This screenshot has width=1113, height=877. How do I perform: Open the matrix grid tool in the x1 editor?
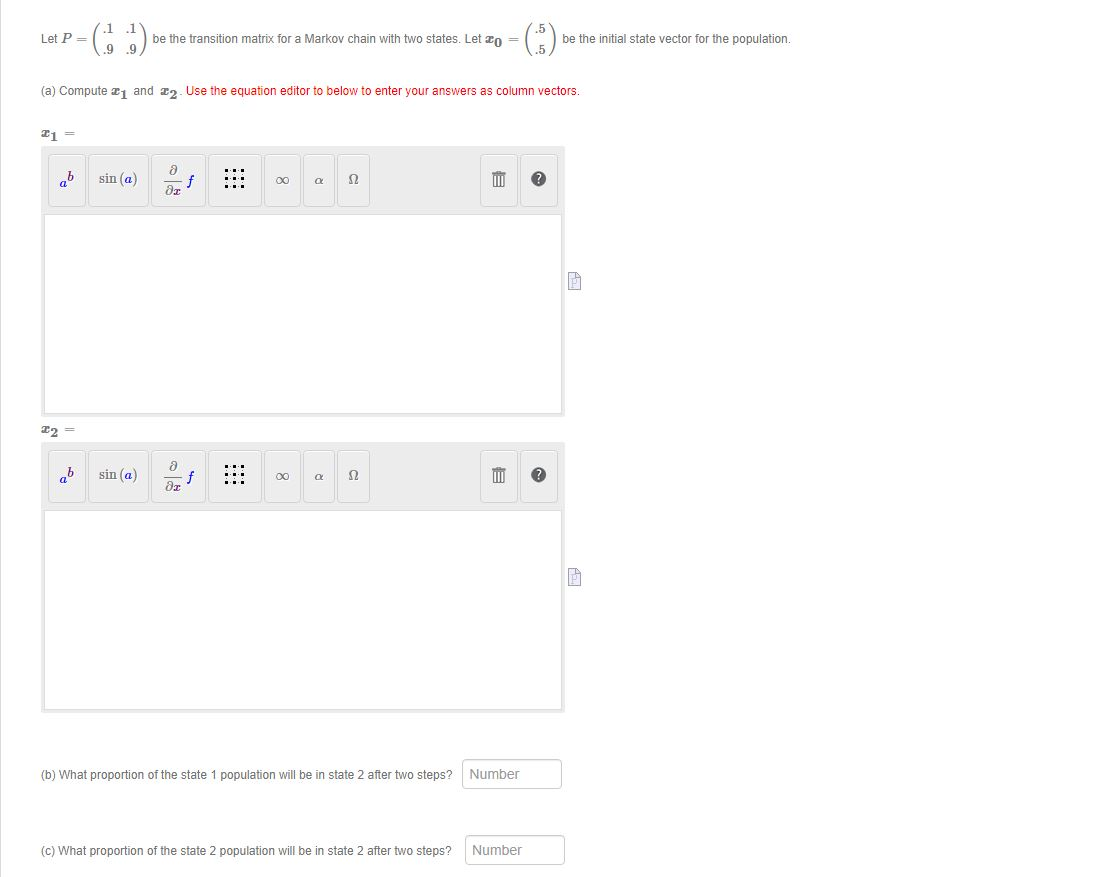pyautogui.click(x=235, y=180)
